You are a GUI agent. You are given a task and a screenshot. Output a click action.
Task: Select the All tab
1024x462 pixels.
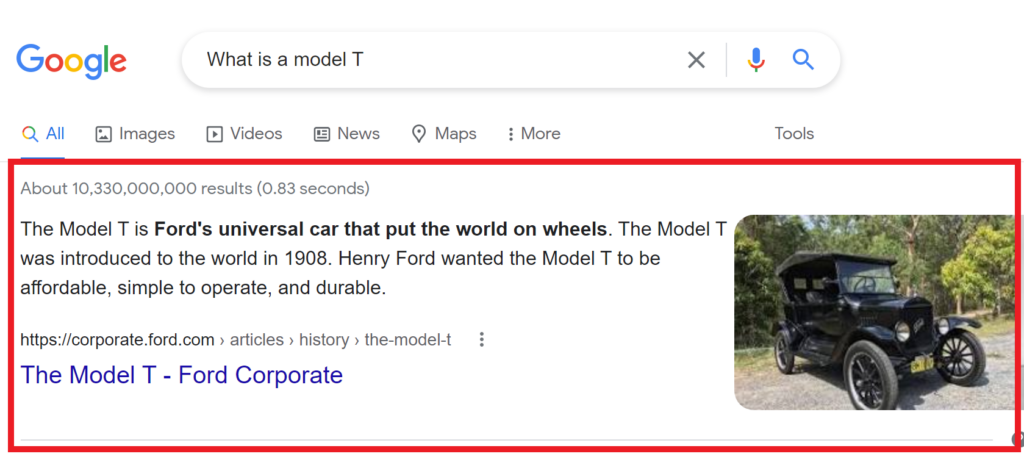click(43, 134)
